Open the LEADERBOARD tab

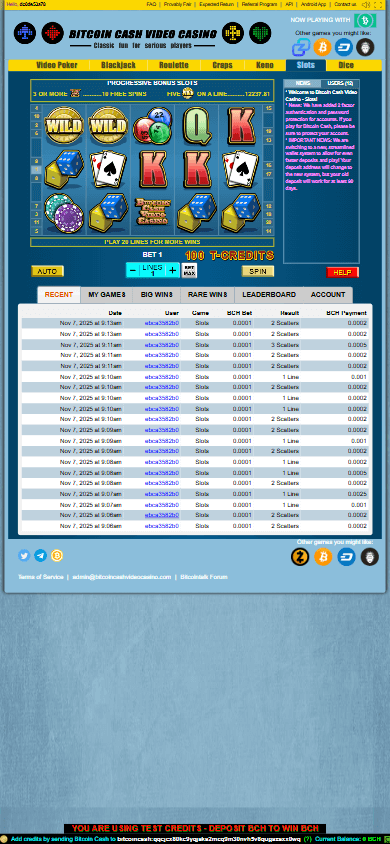(269, 294)
